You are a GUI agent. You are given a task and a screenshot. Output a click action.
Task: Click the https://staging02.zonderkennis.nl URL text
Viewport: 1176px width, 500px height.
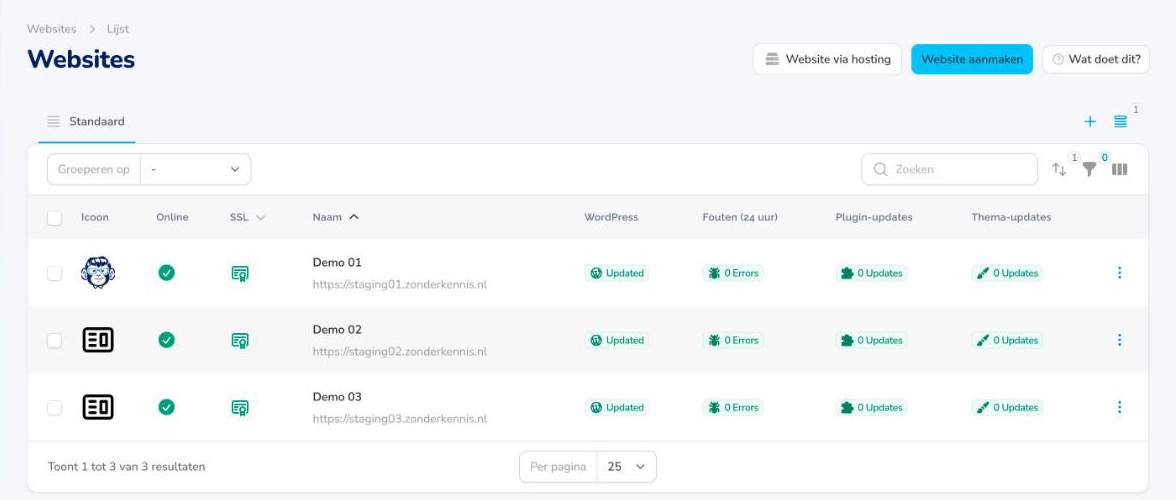(x=400, y=352)
